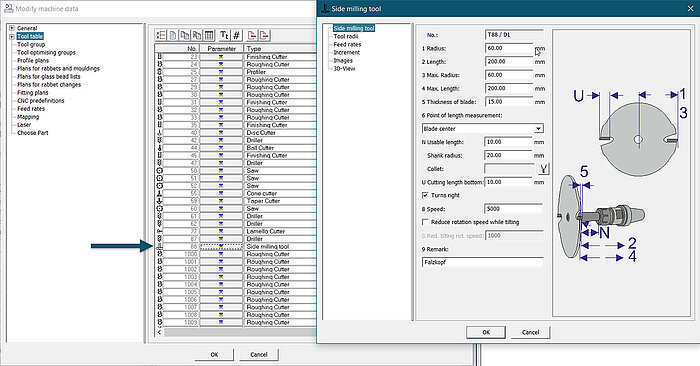Toggle the Turns right checkbox
The image size is (700, 366).
pyautogui.click(x=425, y=195)
